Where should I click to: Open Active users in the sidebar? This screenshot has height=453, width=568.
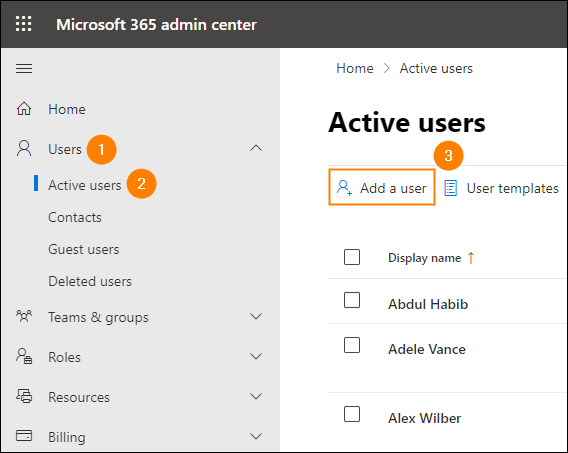pos(85,185)
